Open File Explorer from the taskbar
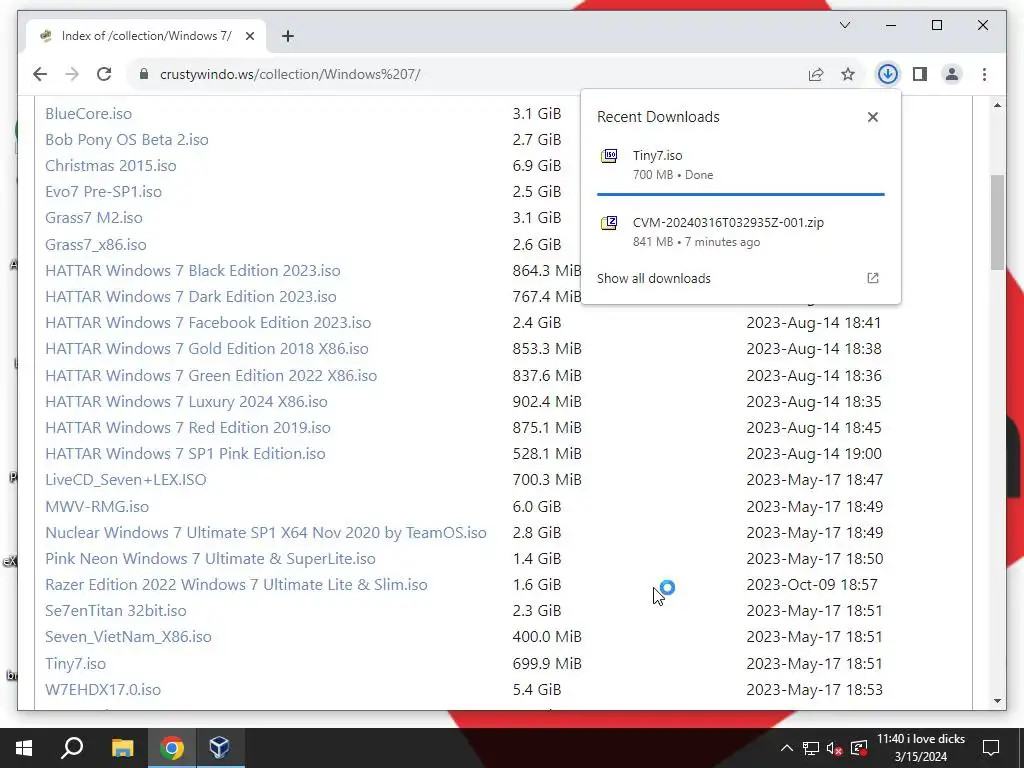The image size is (1024, 768). (122, 748)
